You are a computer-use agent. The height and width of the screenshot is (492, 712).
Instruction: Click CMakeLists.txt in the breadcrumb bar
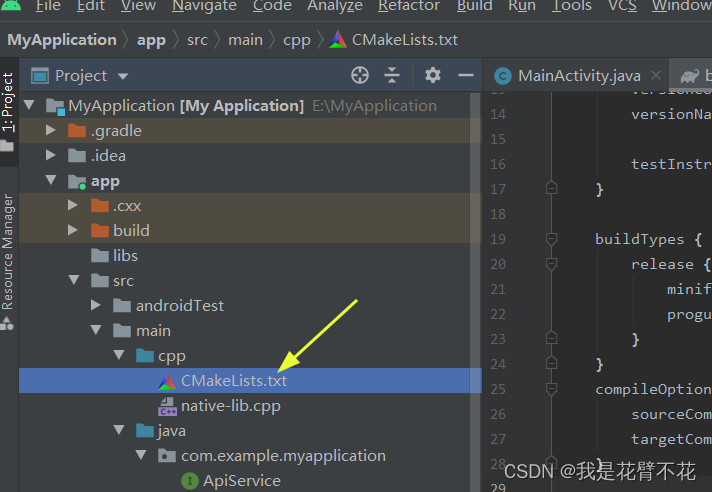tap(405, 40)
